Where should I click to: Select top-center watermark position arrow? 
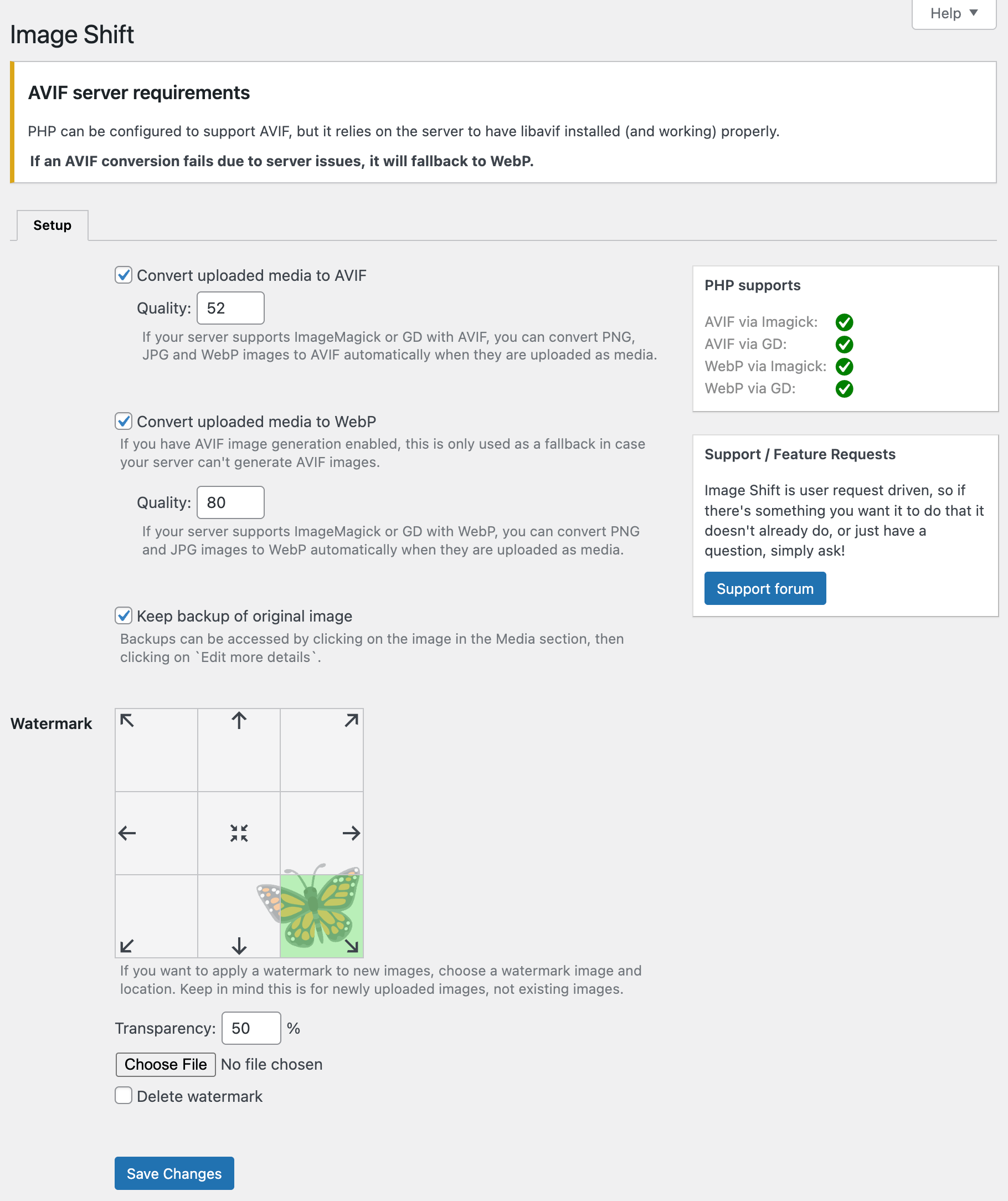tap(239, 721)
